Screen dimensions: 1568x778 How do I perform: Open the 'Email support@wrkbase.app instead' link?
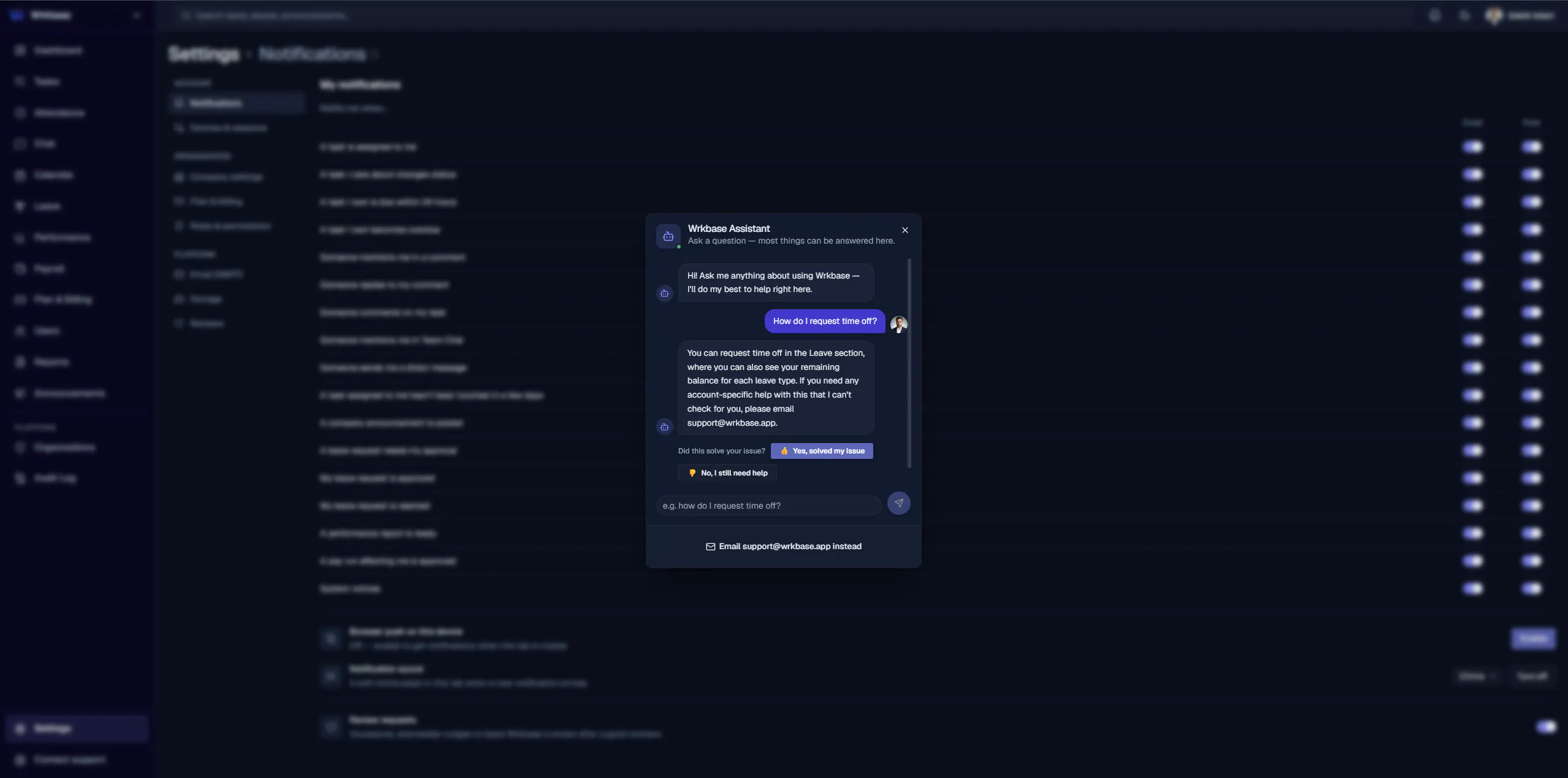[x=784, y=546]
